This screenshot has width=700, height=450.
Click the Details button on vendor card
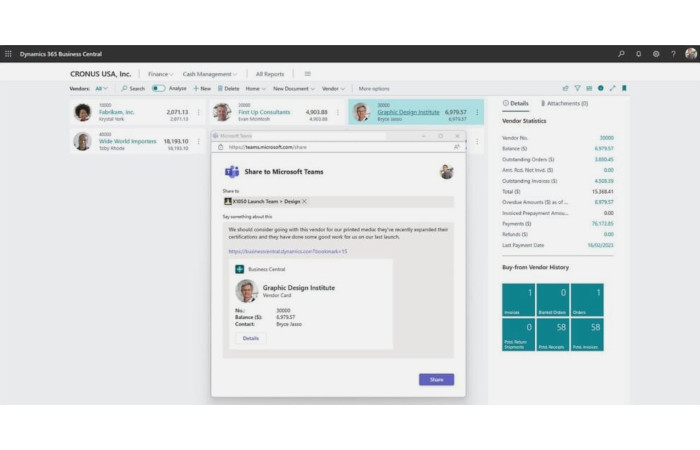pos(250,338)
